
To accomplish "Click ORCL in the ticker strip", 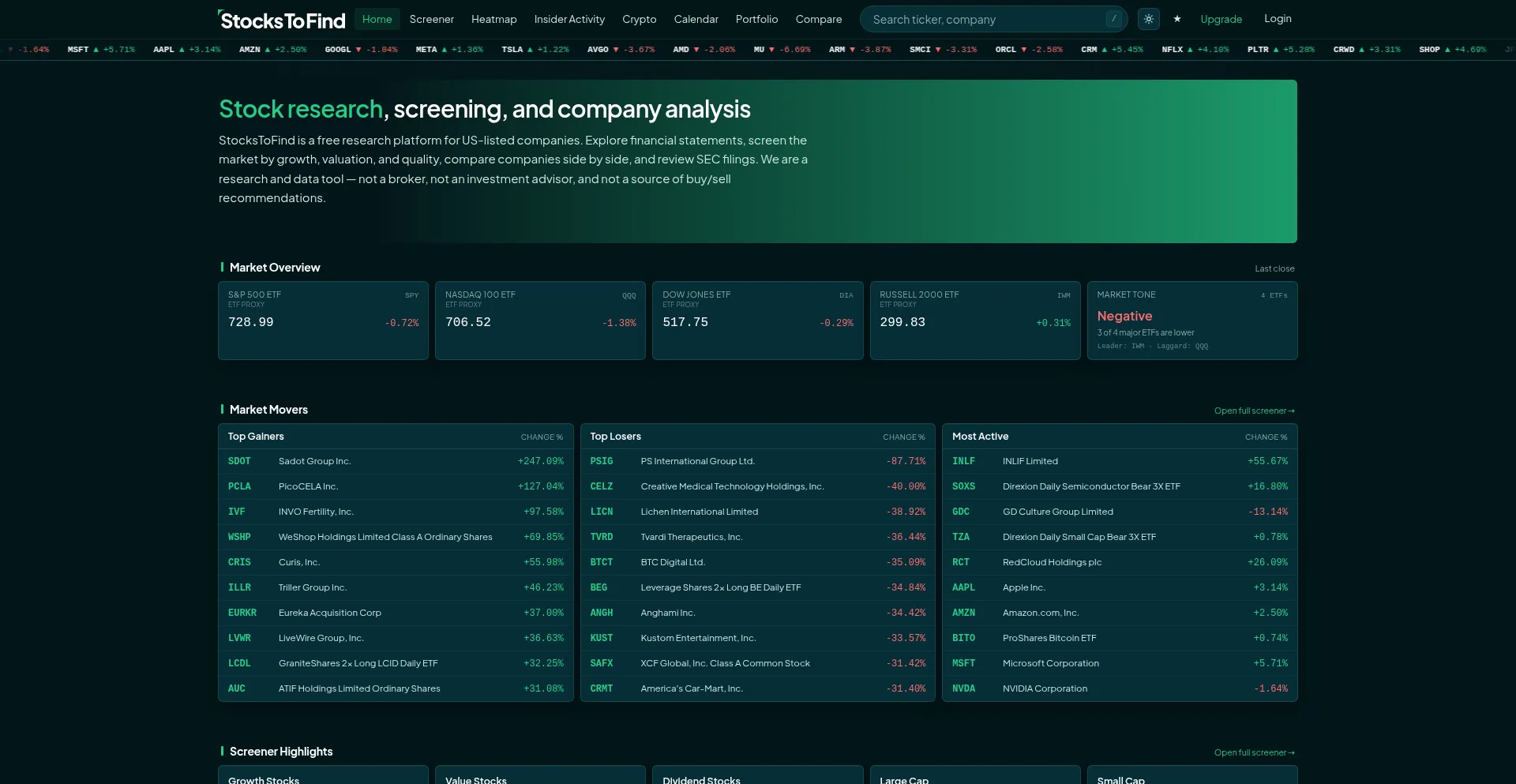I will (x=1029, y=50).
